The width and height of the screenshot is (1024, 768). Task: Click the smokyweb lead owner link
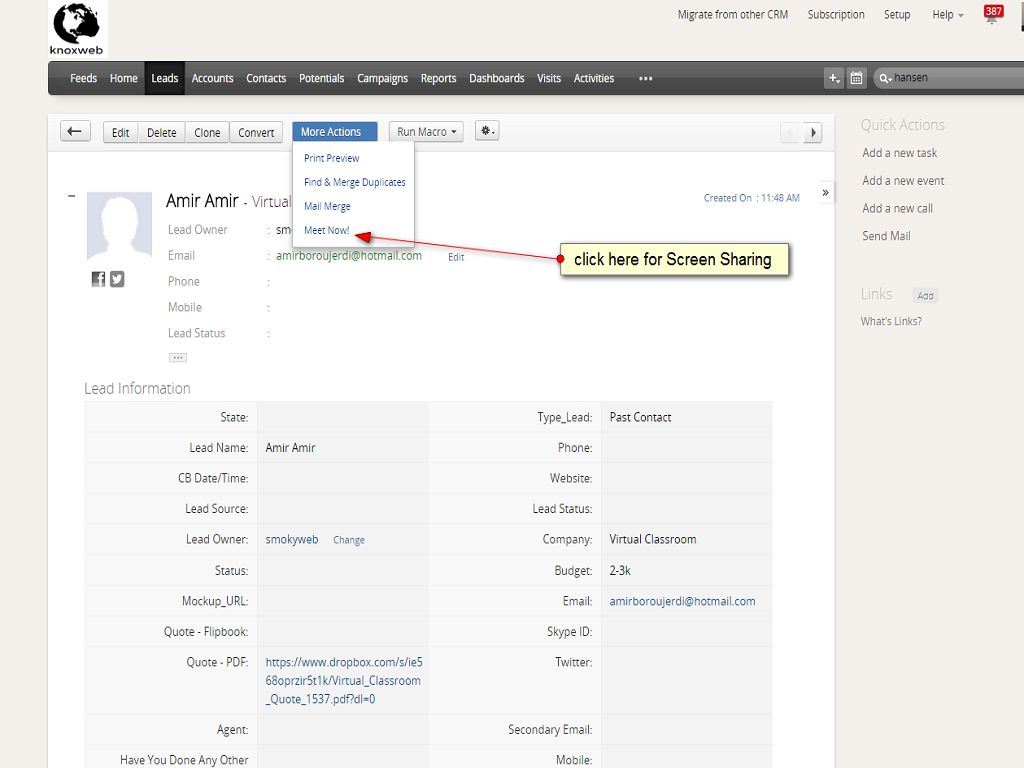(x=291, y=539)
